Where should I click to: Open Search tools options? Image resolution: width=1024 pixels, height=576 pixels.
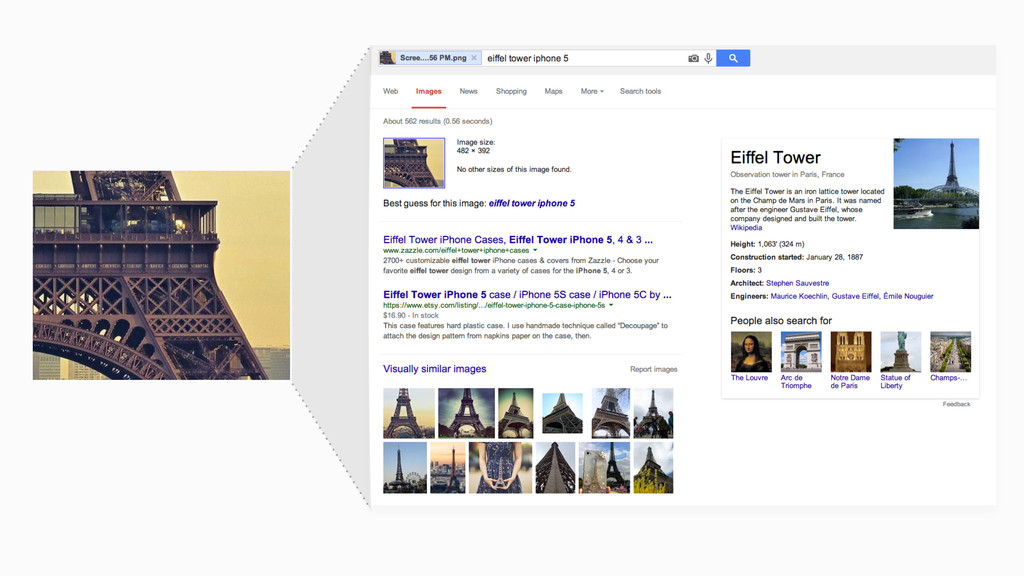[x=640, y=91]
